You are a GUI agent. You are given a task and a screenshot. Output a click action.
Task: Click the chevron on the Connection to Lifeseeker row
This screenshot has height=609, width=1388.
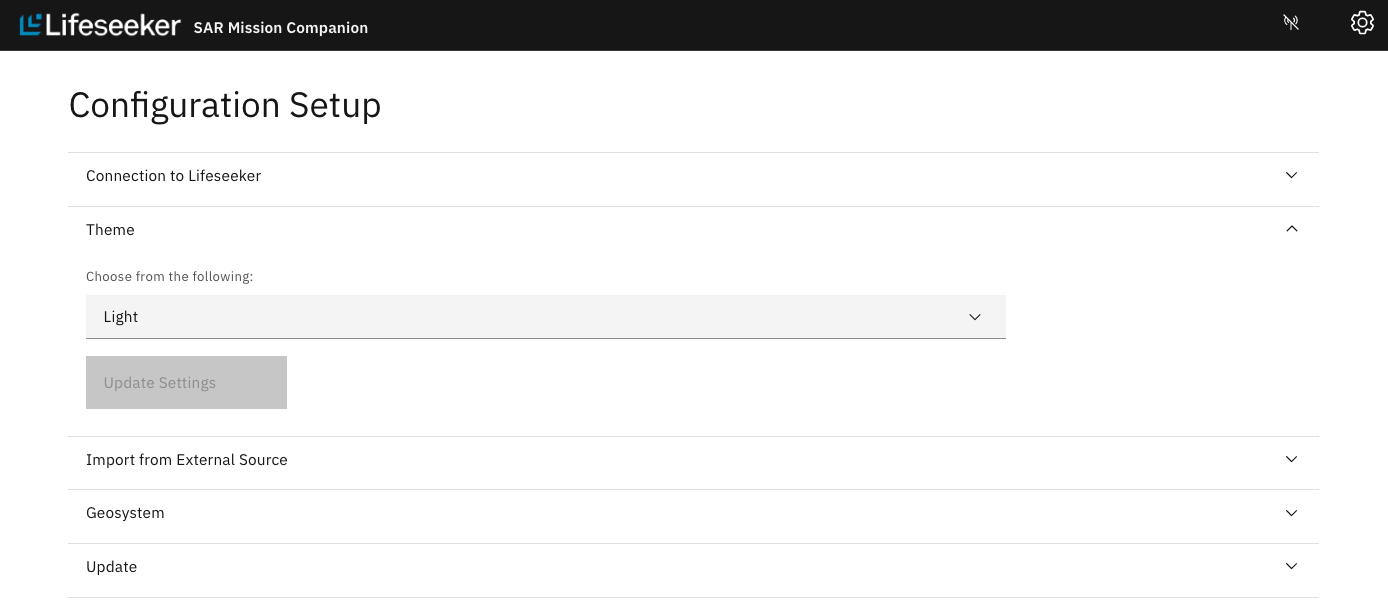[x=1291, y=175]
